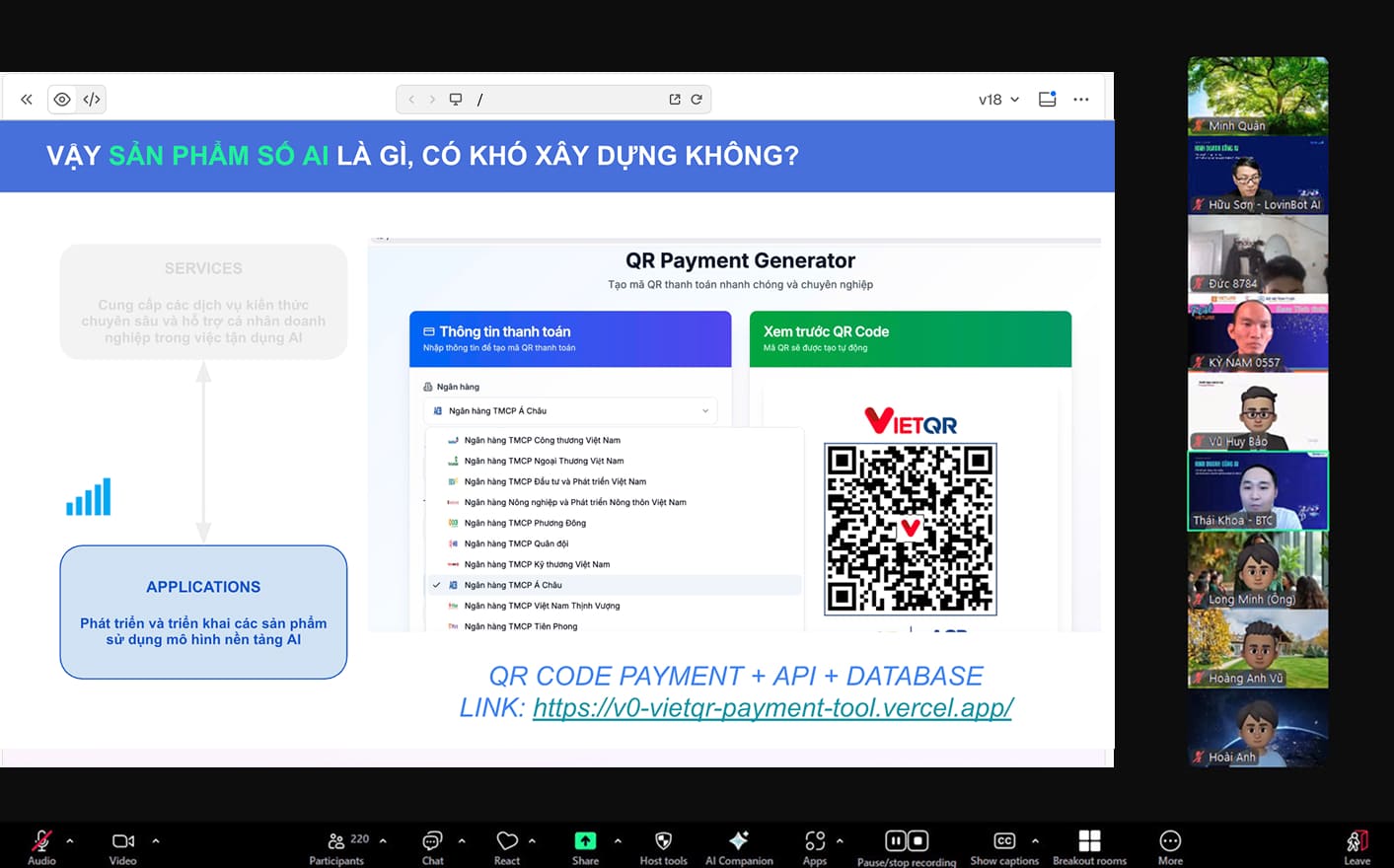
Task: Open the v0-vietqr-payment-tool.vercel.app link
Action: pos(772,707)
